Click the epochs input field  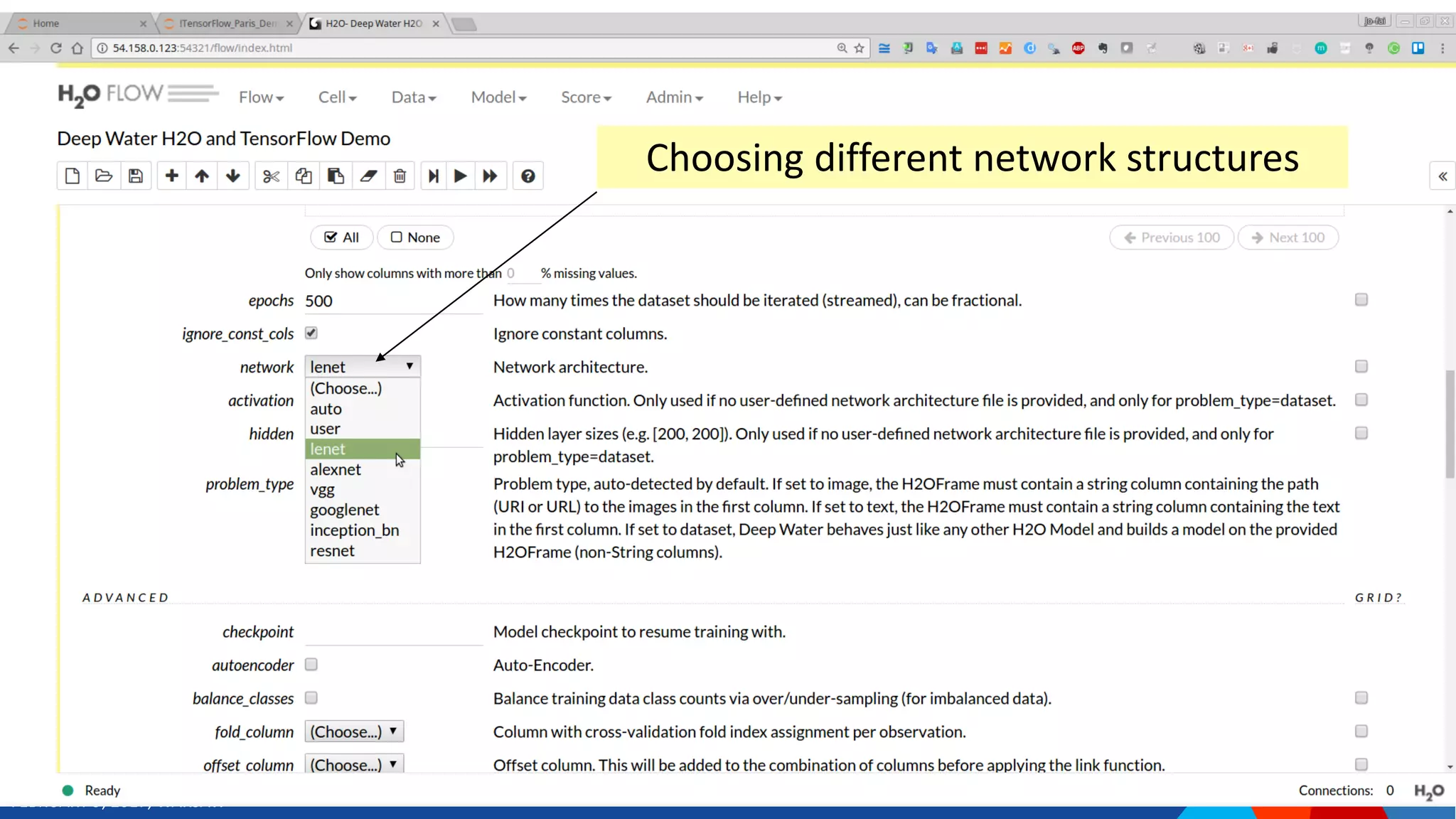pos(394,301)
